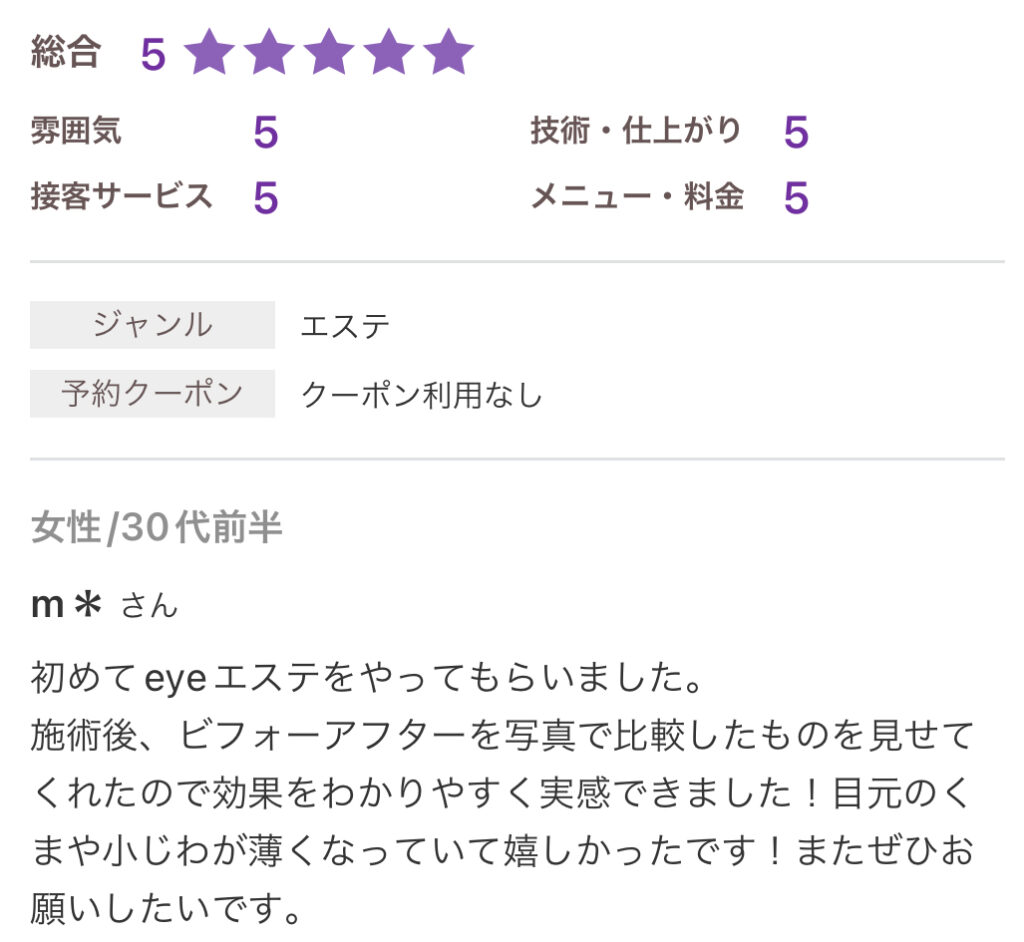Viewport: 1024px width, 942px height.
Task: Click the 技術・仕上がり rating label
Action: point(635,130)
